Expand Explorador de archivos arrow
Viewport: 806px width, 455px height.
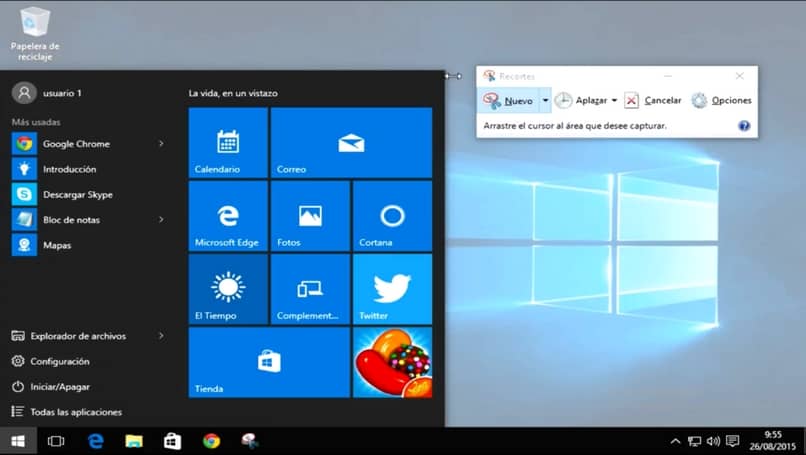[161, 336]
